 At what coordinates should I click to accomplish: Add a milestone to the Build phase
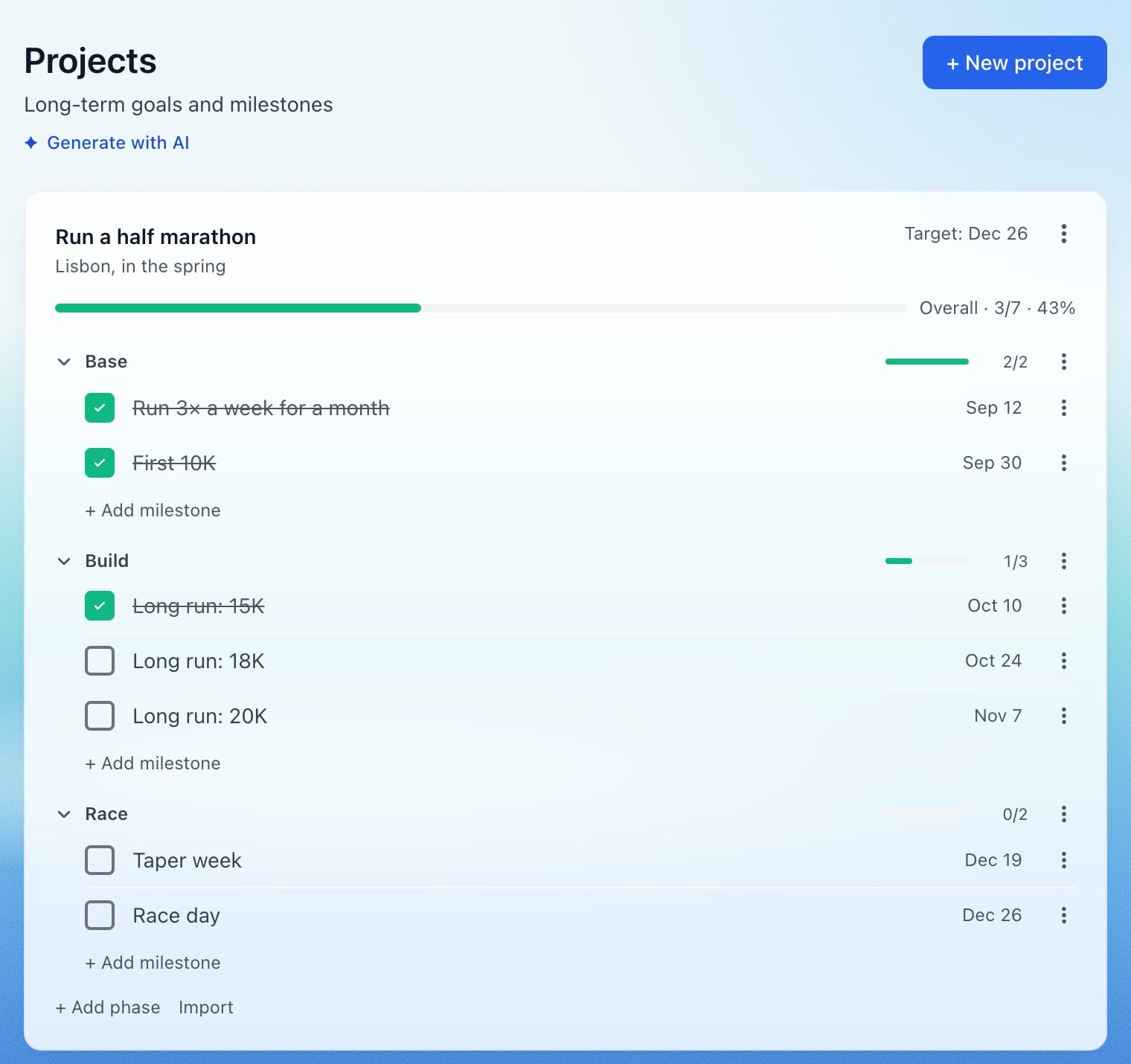pyautogui.click(x=153, y=763)
